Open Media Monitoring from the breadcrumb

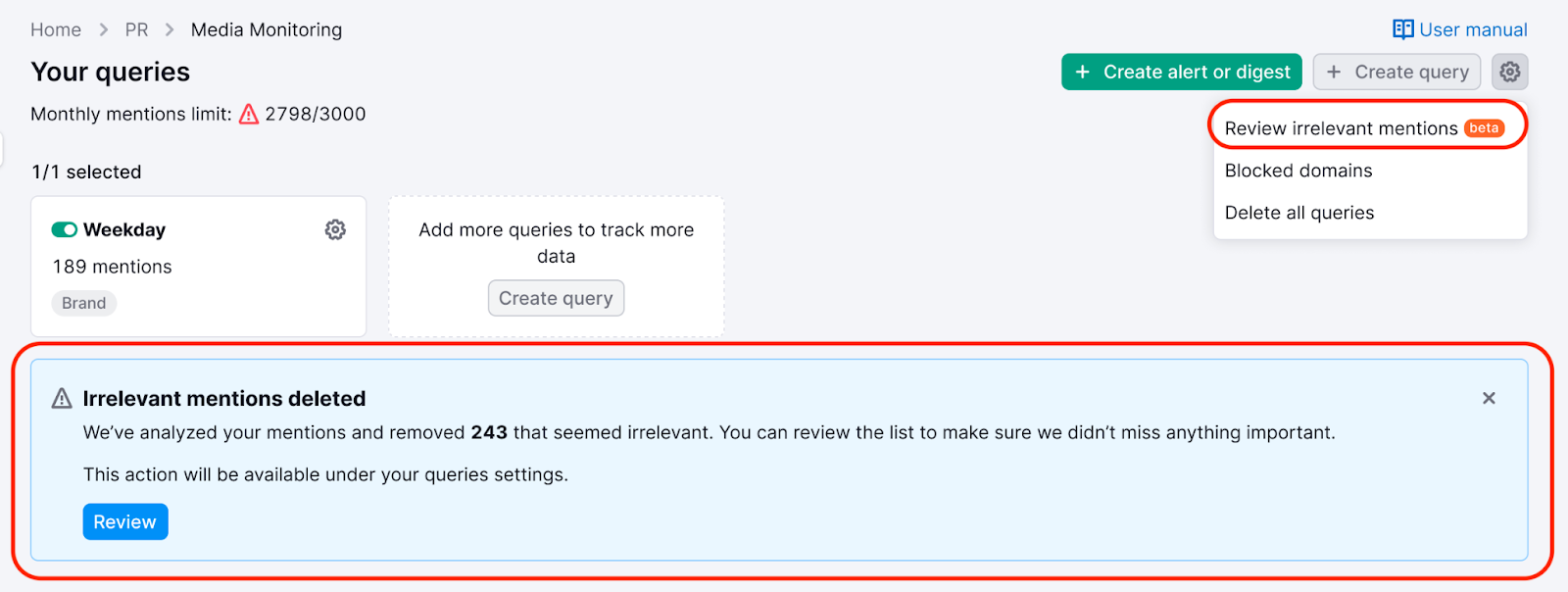coord(267,29)
